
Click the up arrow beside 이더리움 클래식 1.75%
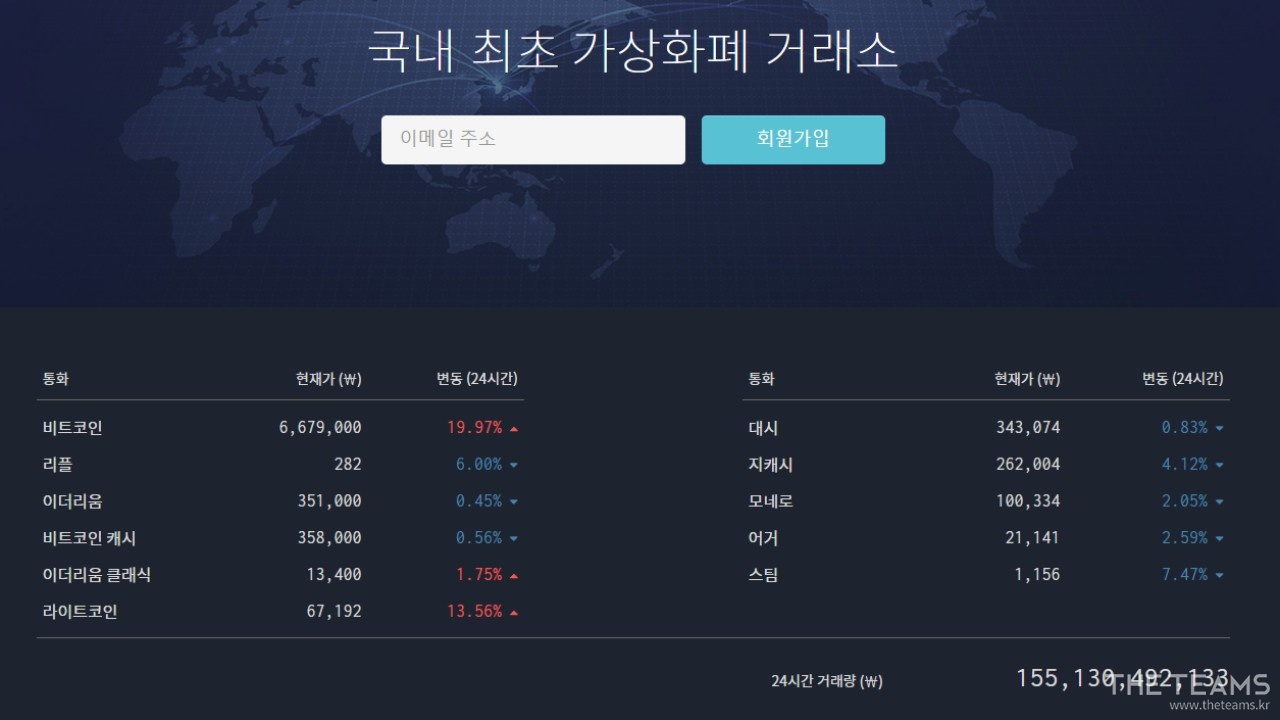click(x=514, y=576)
